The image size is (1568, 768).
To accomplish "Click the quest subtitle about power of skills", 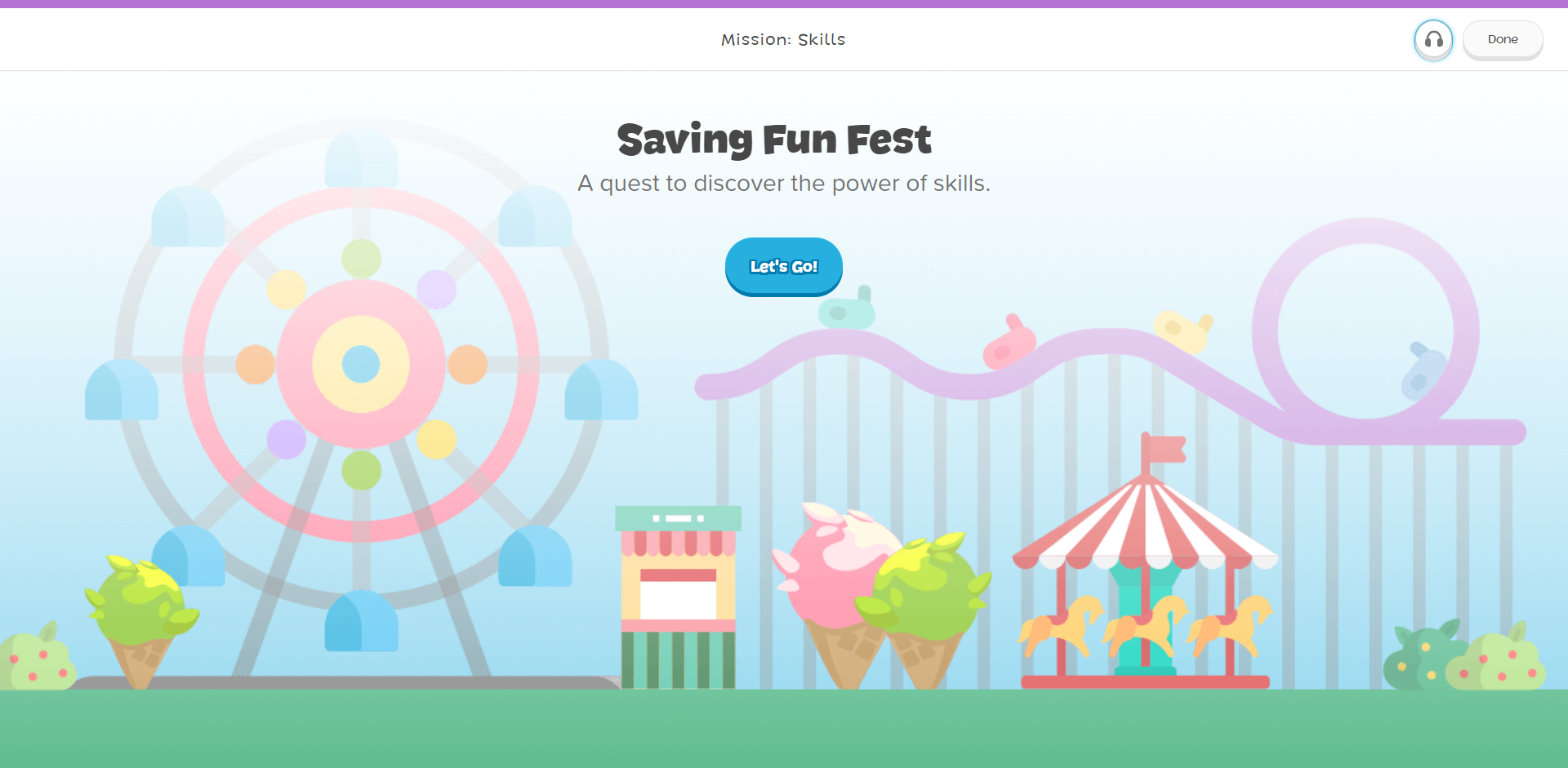I will click(783, 183).
